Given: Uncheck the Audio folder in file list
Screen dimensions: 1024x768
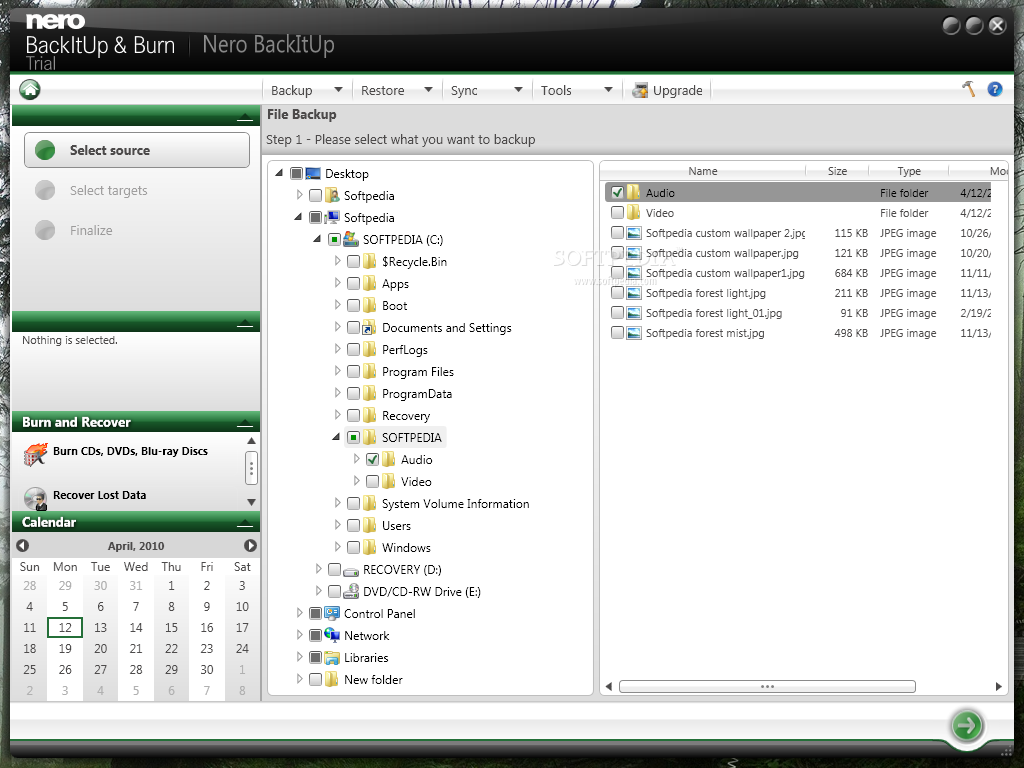Looking at the screenshot, I should [x=617, y=192].
